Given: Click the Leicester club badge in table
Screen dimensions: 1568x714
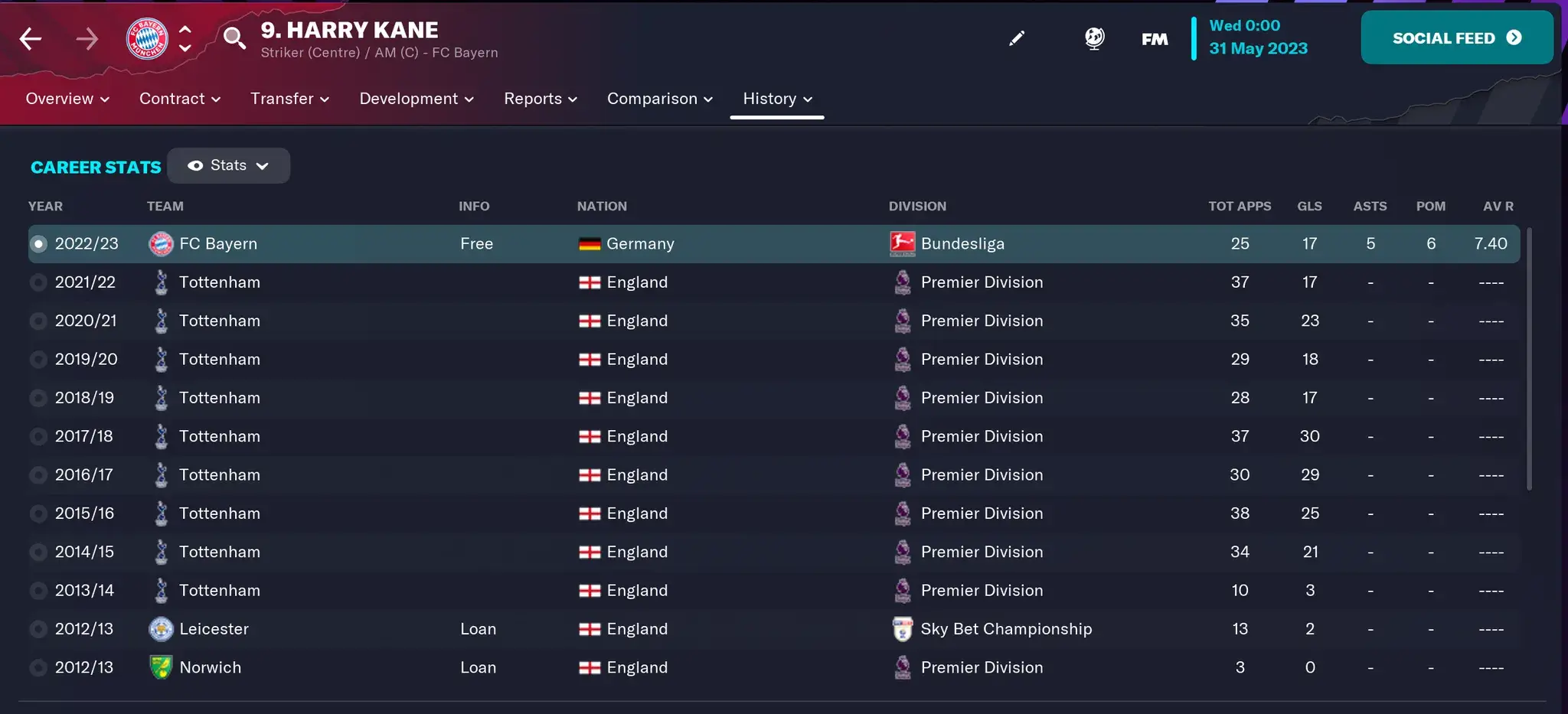Looking at the screenshot, I should point(161,629).
